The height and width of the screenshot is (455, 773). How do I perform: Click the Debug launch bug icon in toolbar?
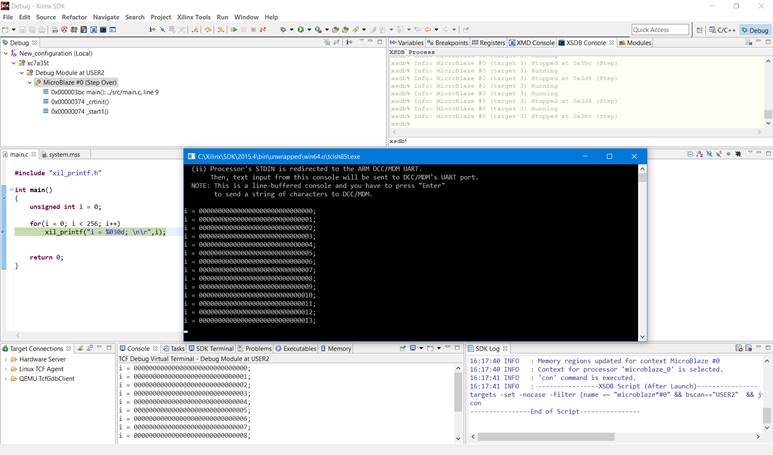(x=284, y=30)
